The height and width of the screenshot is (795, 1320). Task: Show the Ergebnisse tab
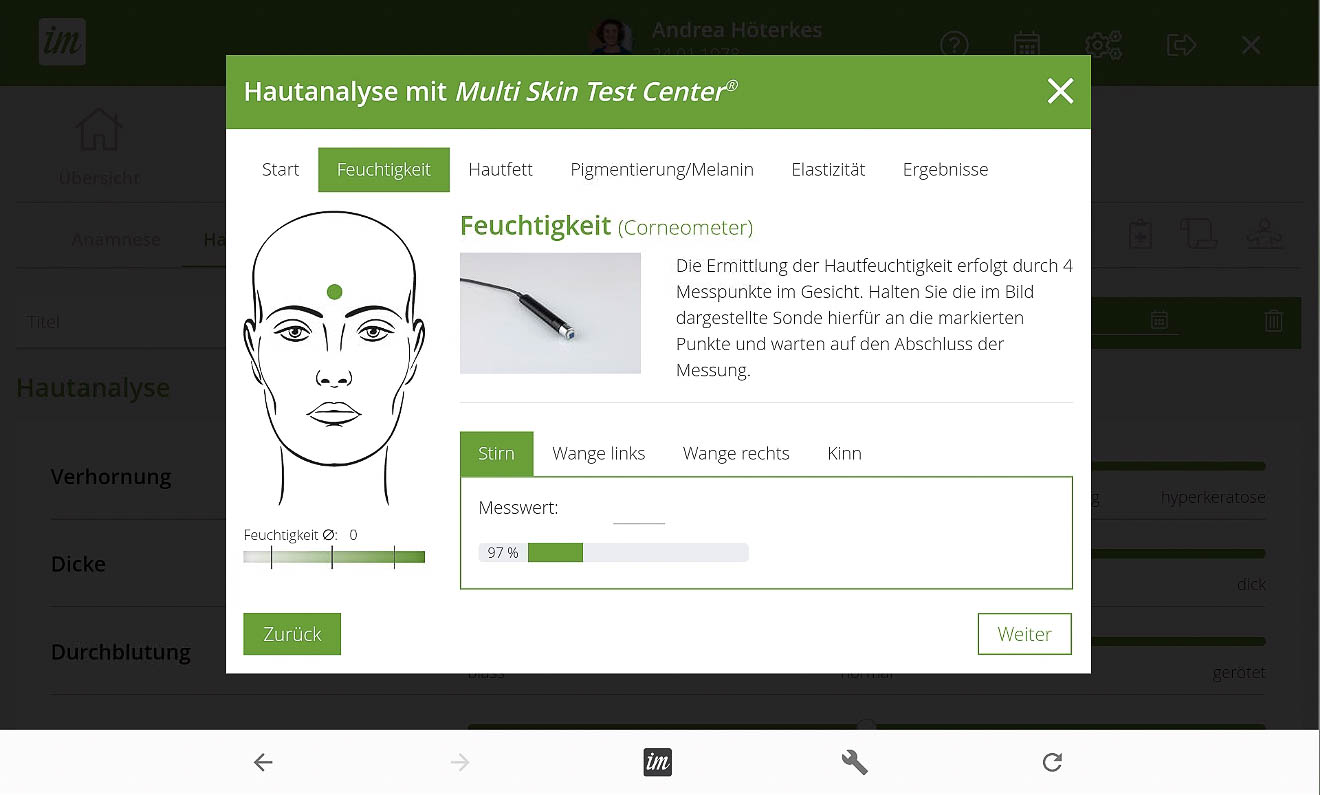click(945, 170)
